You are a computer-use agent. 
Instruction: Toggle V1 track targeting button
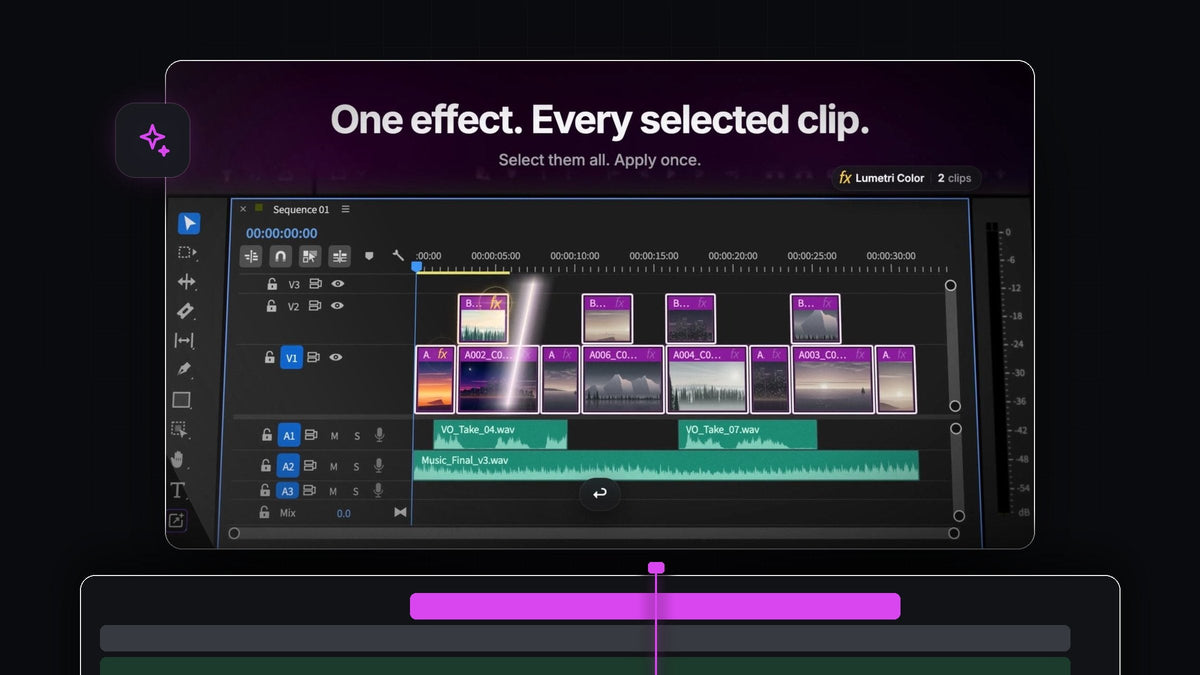pyautogui.click(x=291, y=357)
